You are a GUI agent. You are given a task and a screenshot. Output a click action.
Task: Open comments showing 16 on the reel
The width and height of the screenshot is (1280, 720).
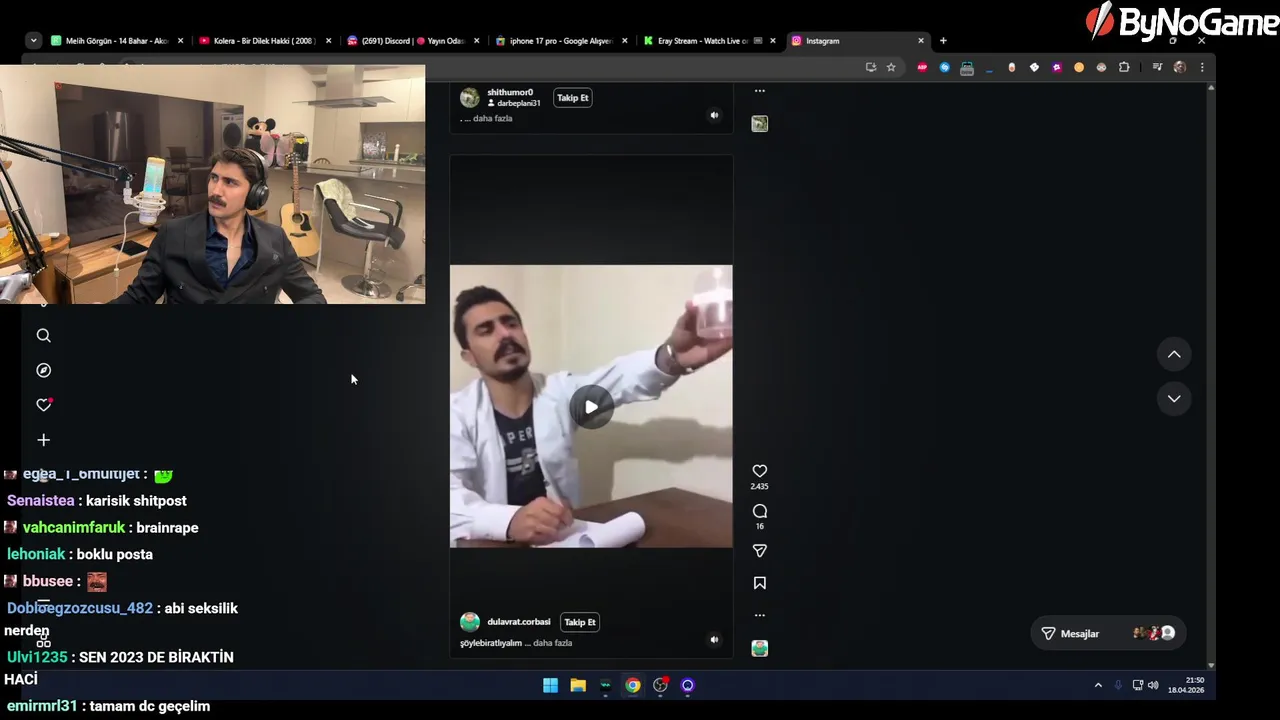point(760,511)
